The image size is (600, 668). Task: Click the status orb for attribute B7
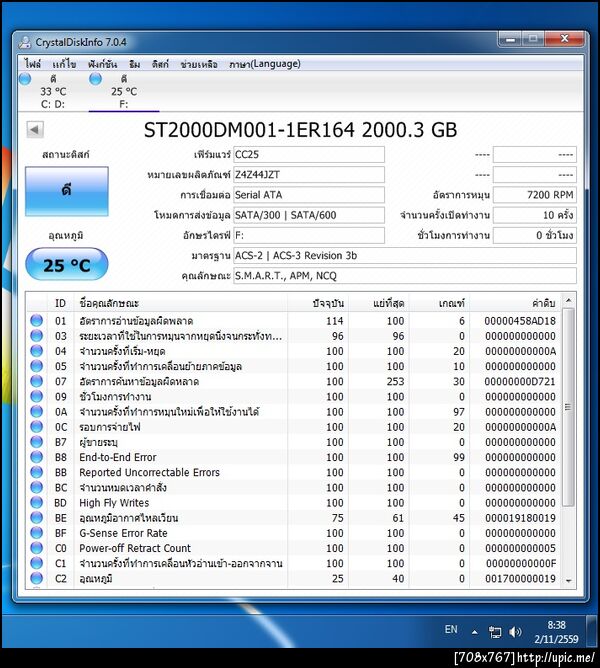(37, 442)
